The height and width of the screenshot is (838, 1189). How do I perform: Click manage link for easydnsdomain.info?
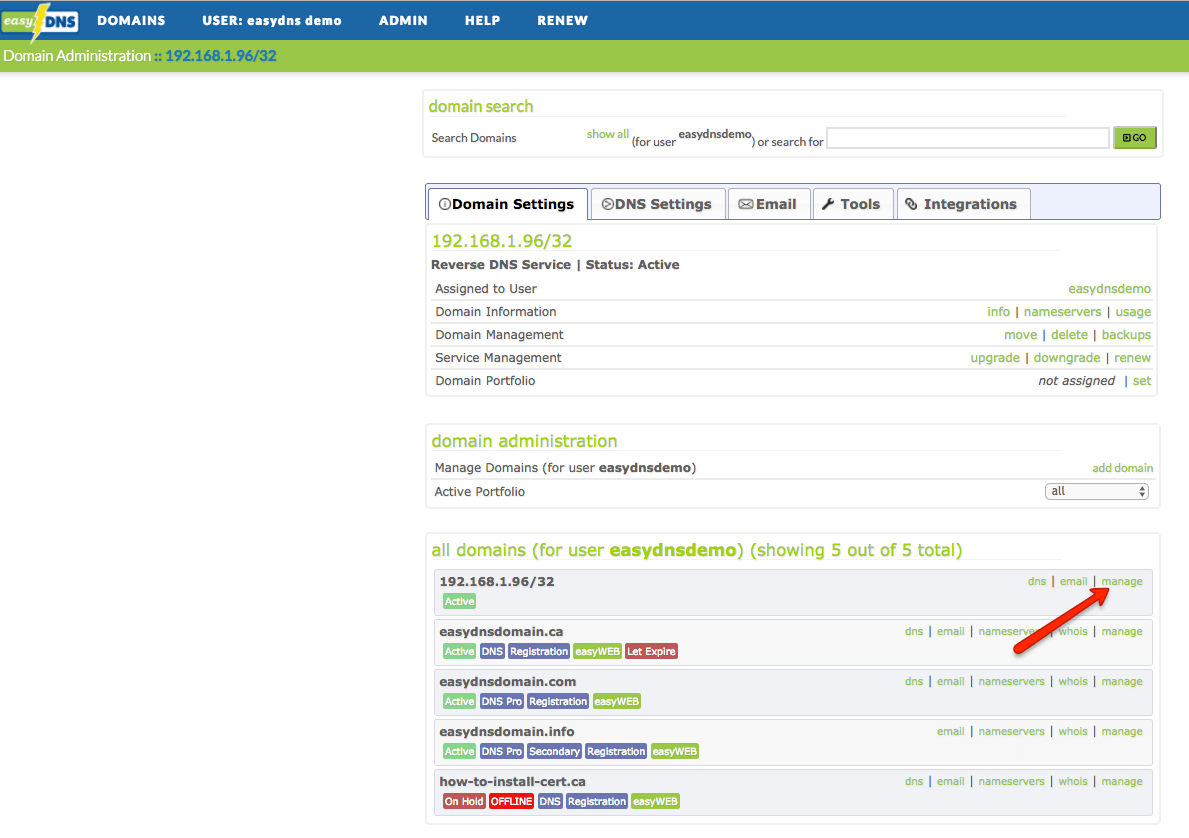[1122, 732]
